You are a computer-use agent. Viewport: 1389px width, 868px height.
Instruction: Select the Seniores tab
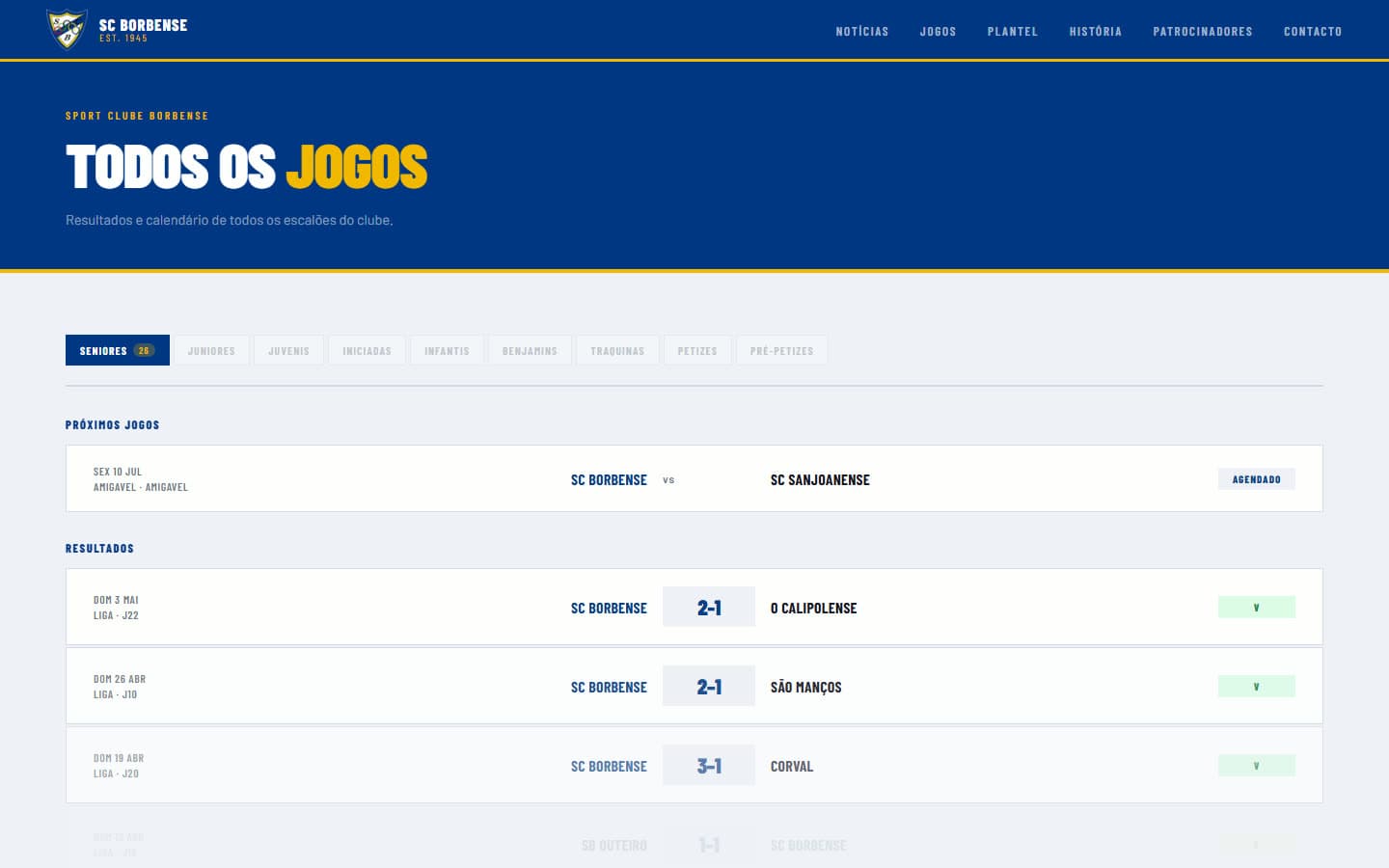tap(118, 350)
